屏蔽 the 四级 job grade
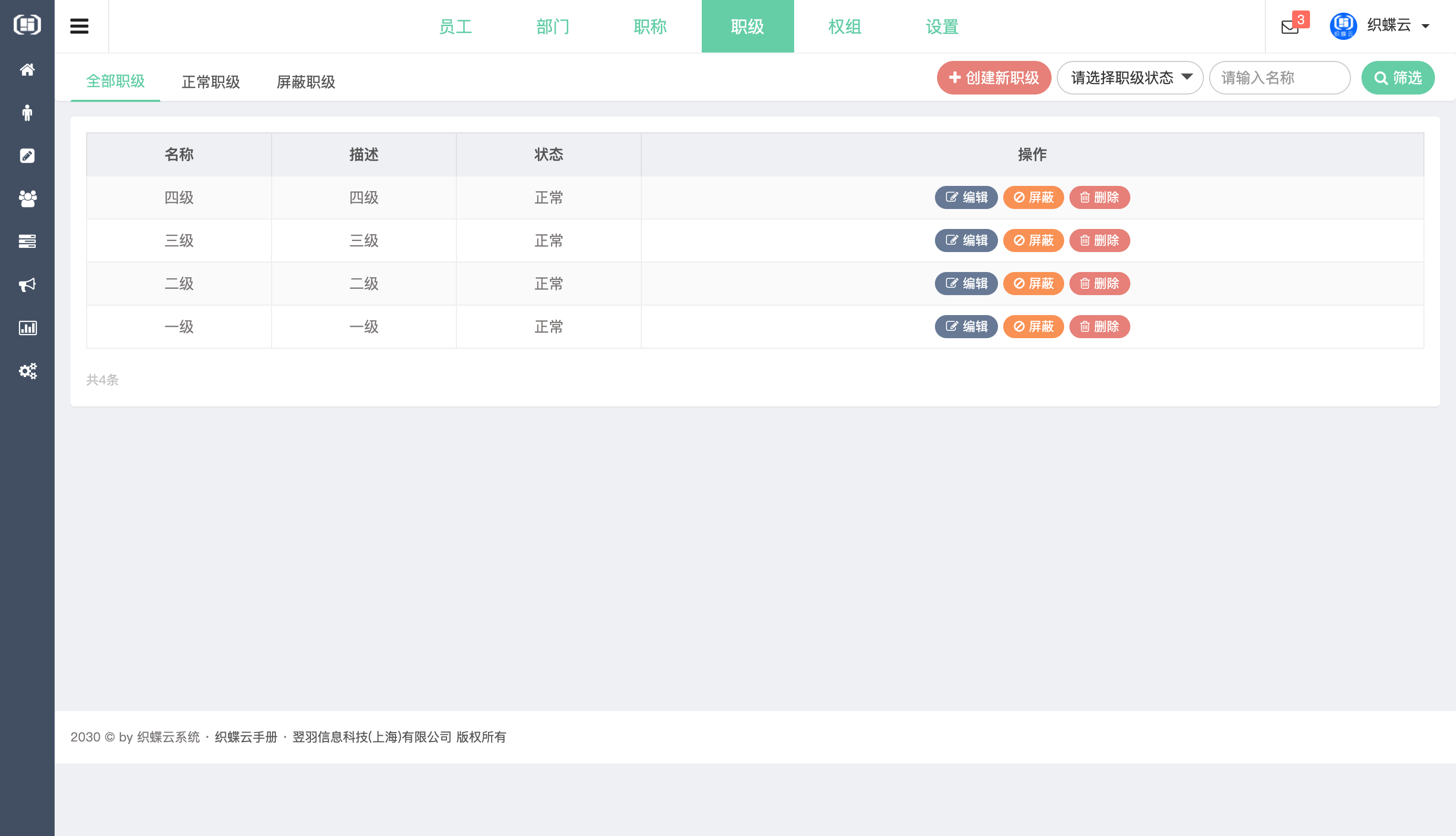Image resolution: width=1456 pixels, height=836 pixels. [1033, 197]
